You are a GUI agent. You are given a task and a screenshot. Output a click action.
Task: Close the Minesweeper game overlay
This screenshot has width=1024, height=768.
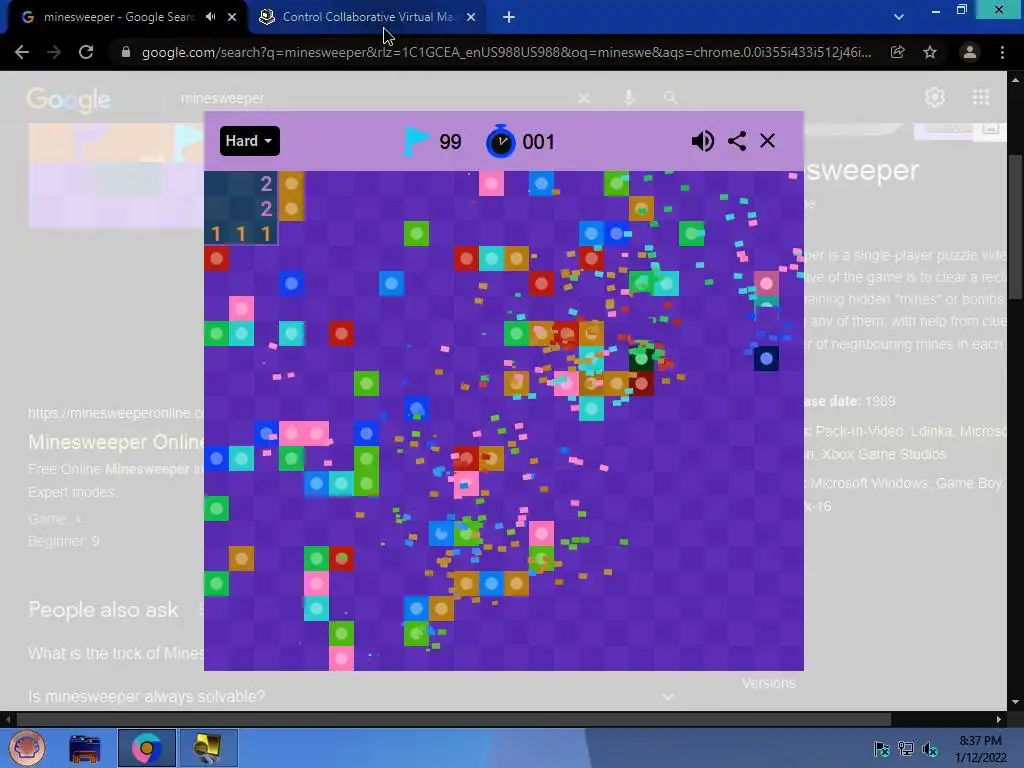point(767,141)
